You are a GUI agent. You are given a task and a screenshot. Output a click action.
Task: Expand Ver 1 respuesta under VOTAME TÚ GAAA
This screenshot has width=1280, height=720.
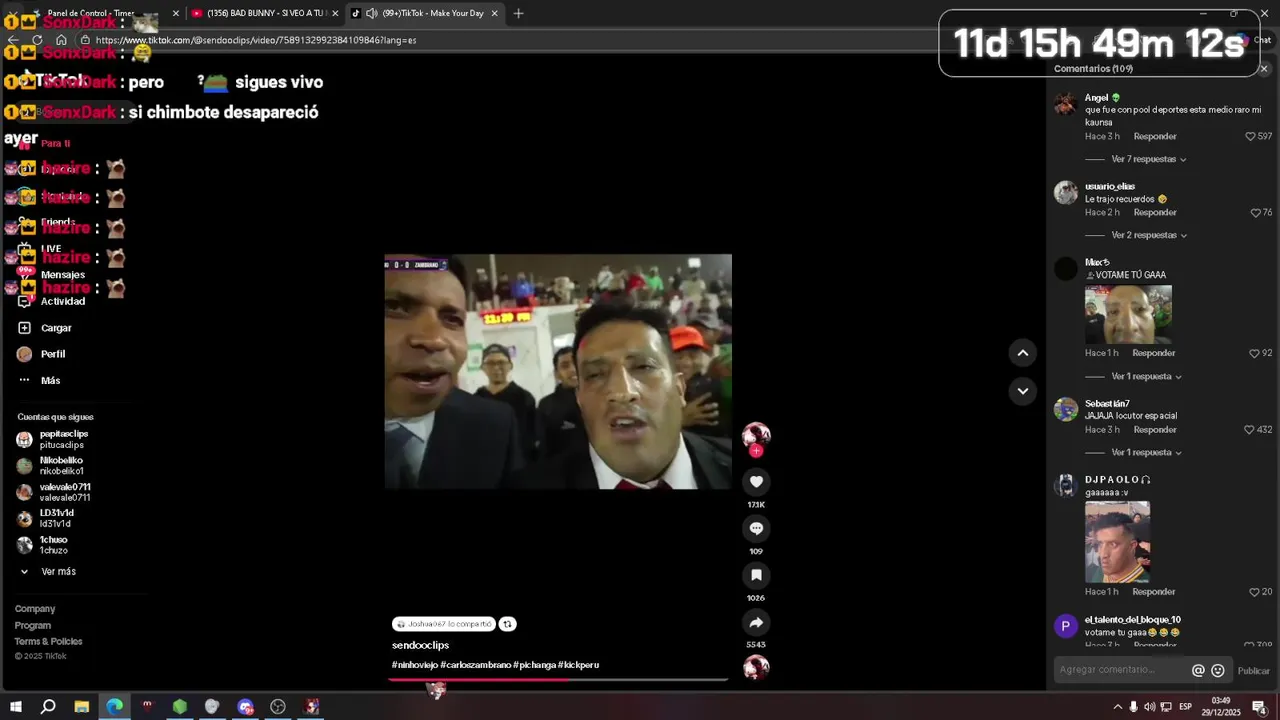tap(1147, 377)
